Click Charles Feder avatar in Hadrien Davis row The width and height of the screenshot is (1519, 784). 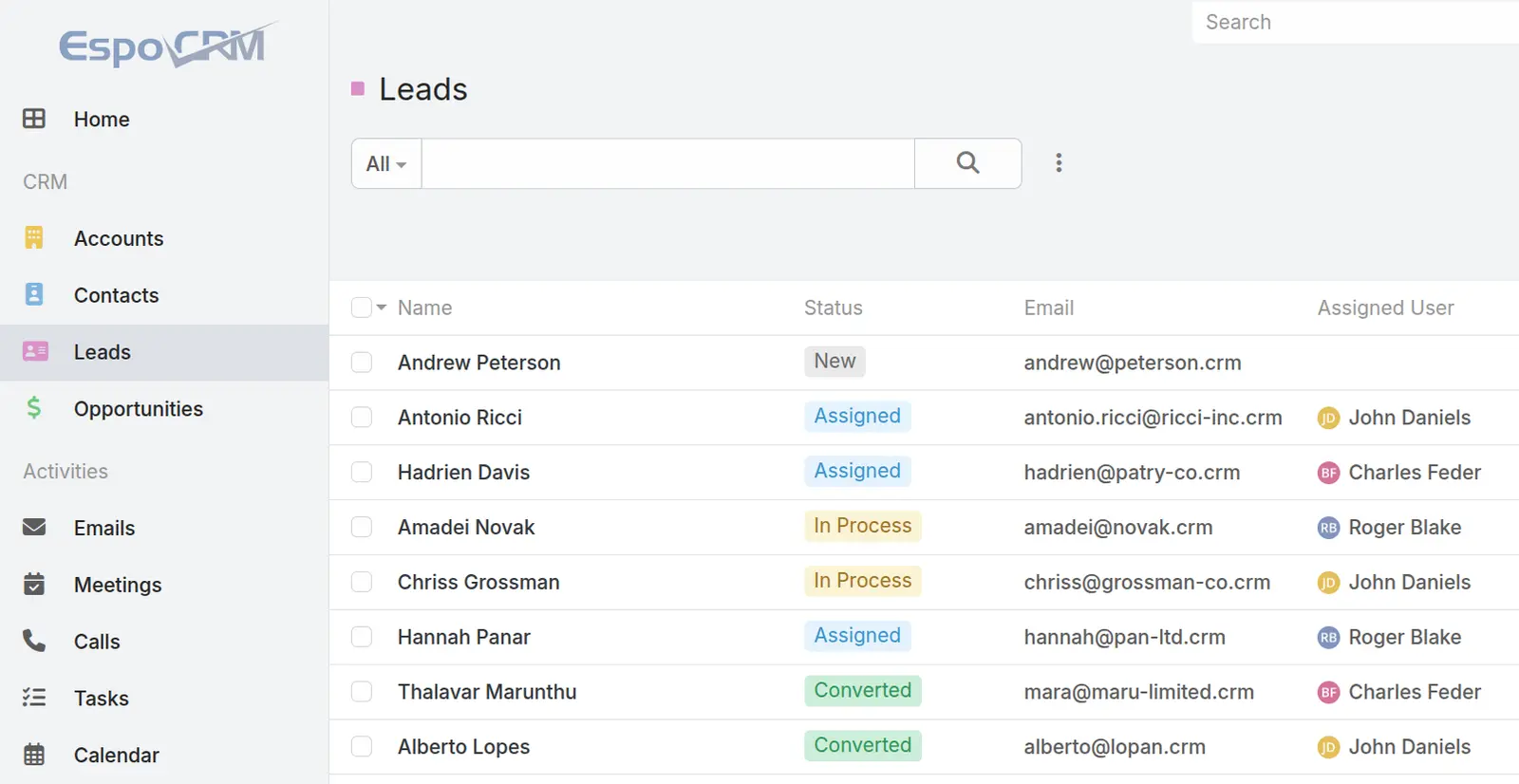coord(1328,473)
